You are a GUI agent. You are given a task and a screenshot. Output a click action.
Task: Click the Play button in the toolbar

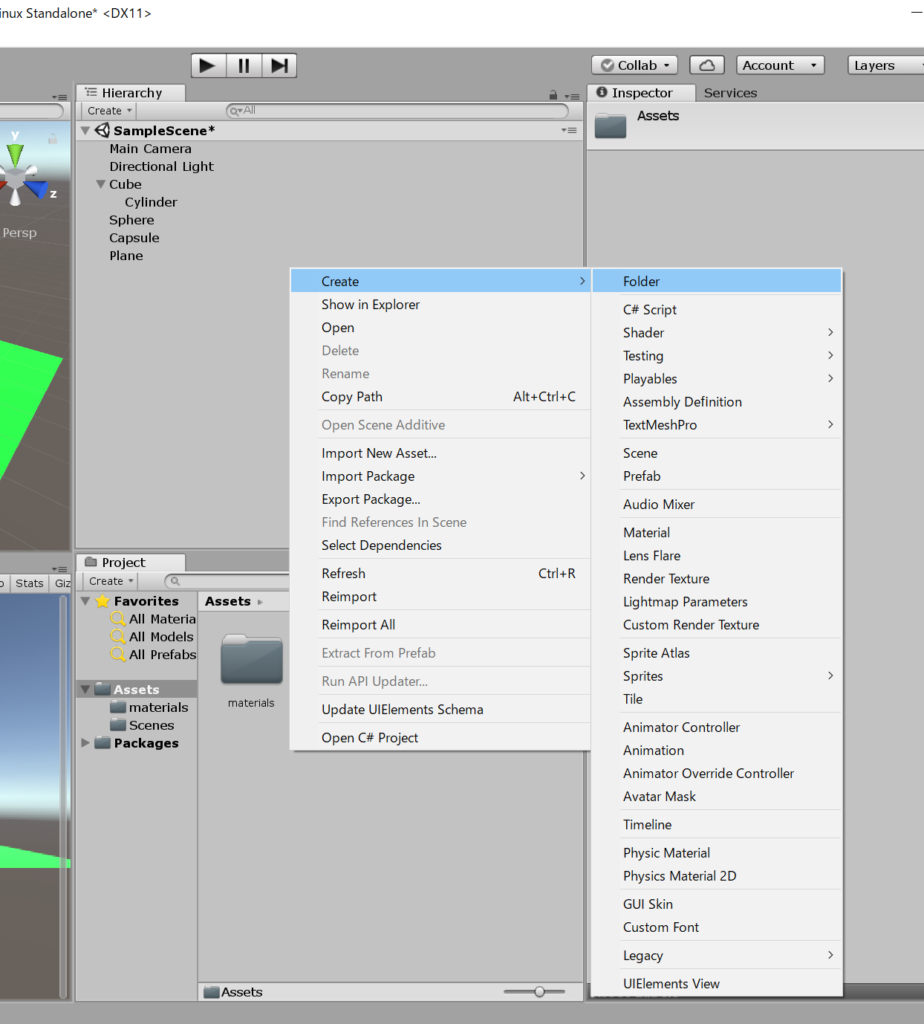[207, 66]
